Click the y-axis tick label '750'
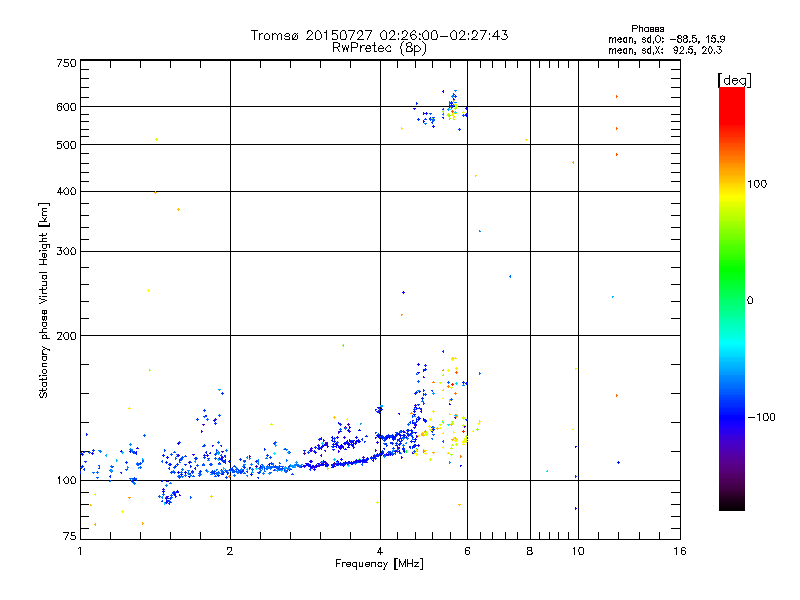The height and width of the screenshot is (600, 800). (66, 63)
